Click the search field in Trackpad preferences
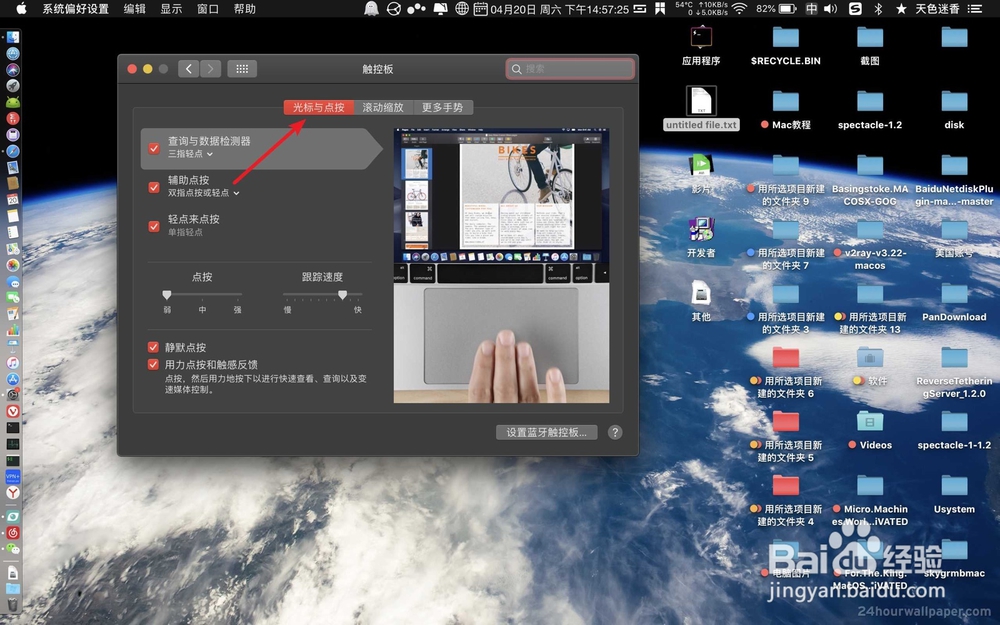The width and height of the screenshot is (1000, 625). [569, 69]
